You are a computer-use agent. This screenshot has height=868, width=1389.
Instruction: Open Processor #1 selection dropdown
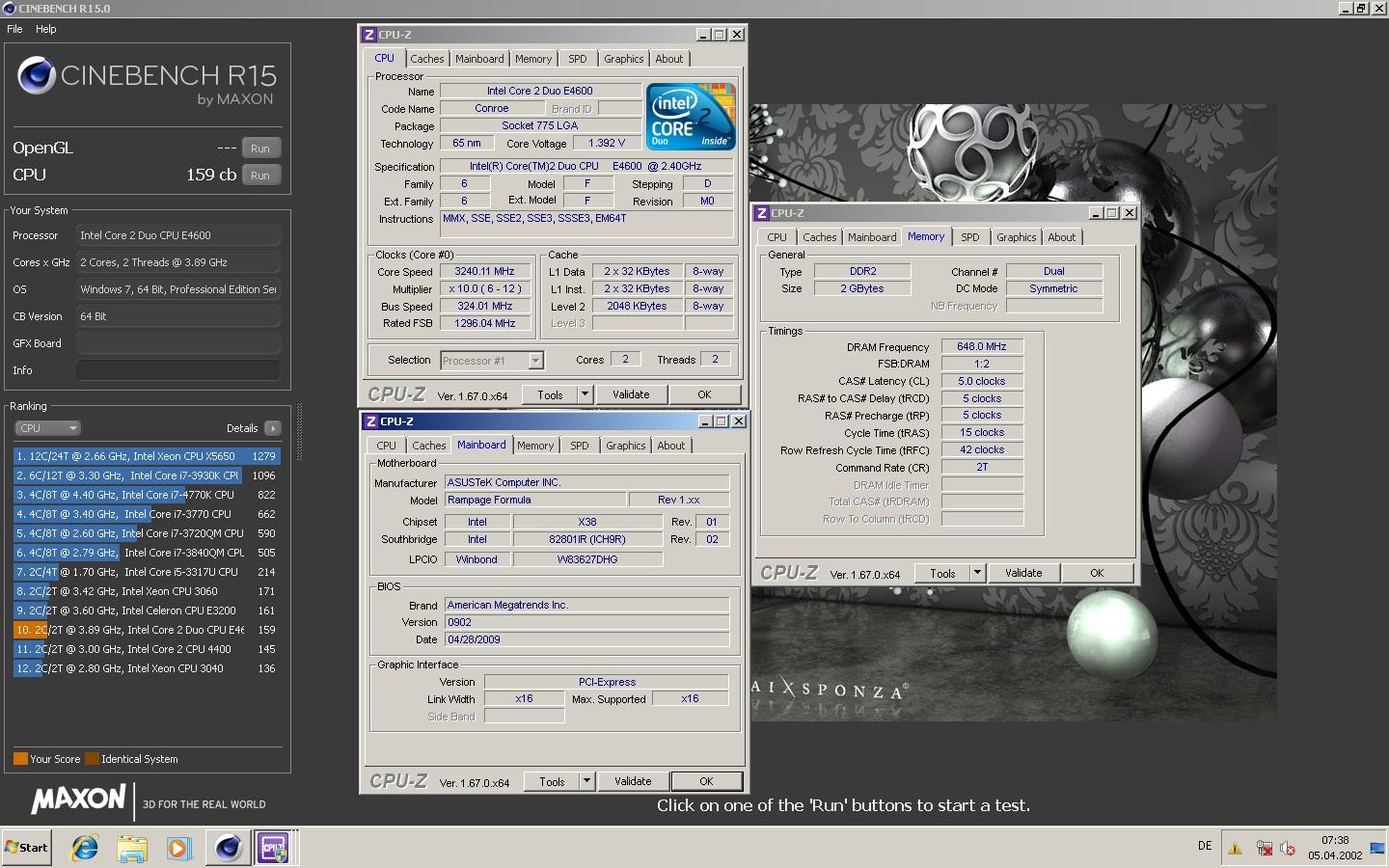click(492, 360)
